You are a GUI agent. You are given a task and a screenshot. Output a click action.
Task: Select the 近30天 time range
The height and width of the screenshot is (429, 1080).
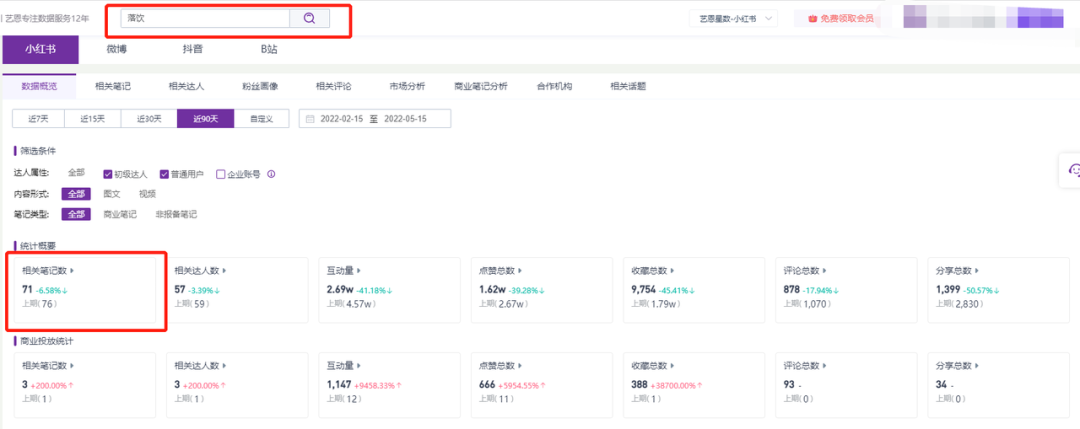coord(149,118)
